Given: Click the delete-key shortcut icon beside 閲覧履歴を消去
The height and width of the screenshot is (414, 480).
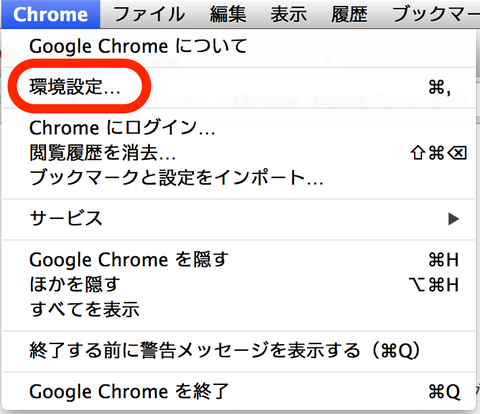Looking at the screenshot, I should (457, 153).
